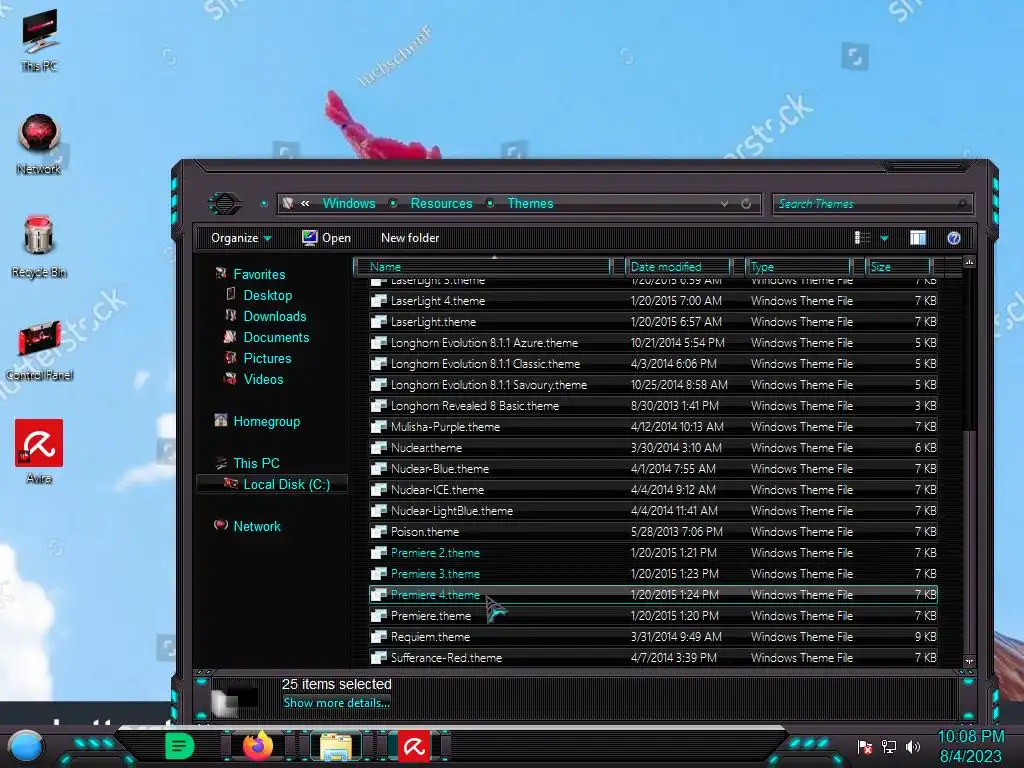Click the Explorer back navigation button
The image size is (1024, 768).
[x=225, y=203]
